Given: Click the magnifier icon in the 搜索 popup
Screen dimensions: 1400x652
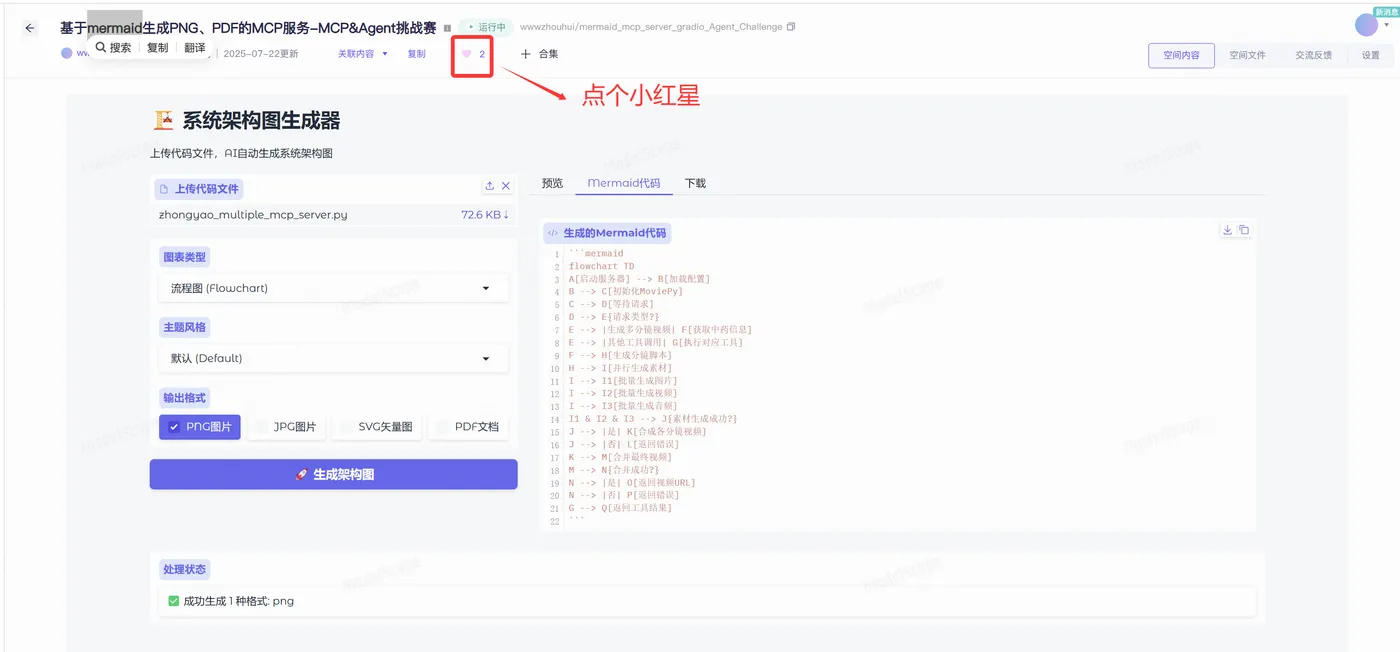Looking at the screenshot, I should tap(101, 47).
